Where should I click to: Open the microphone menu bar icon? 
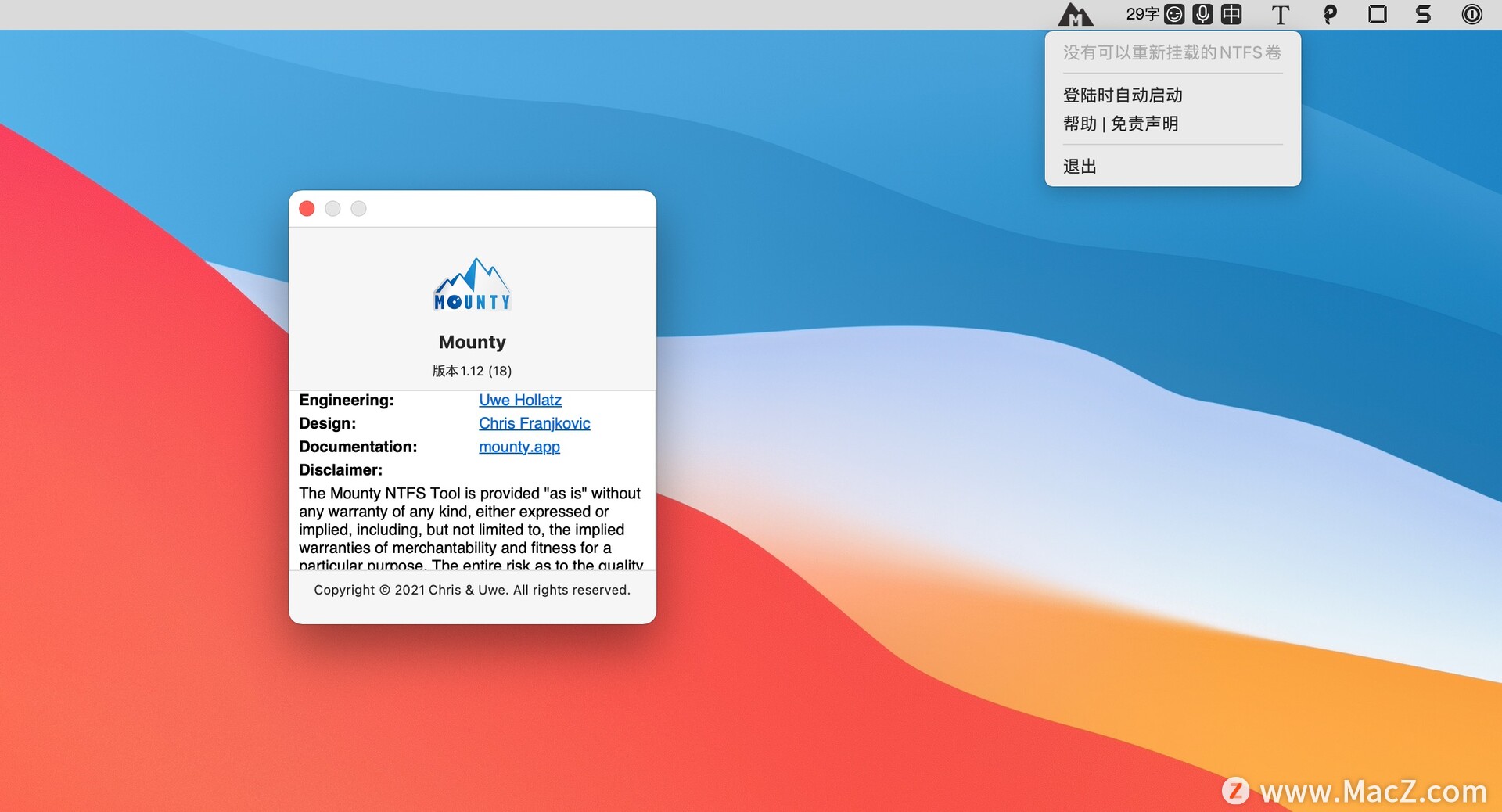(1203, 14)
